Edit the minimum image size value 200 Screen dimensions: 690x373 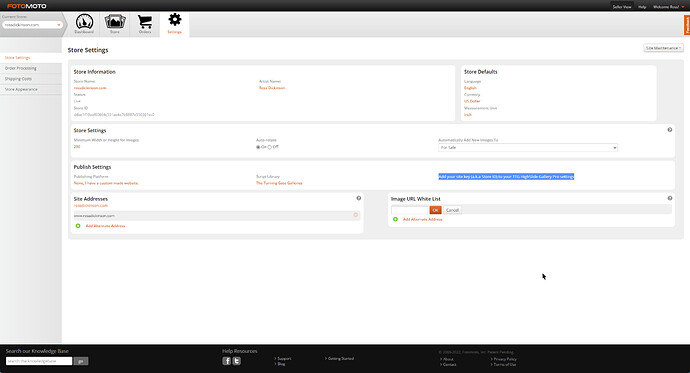point(77,146)
